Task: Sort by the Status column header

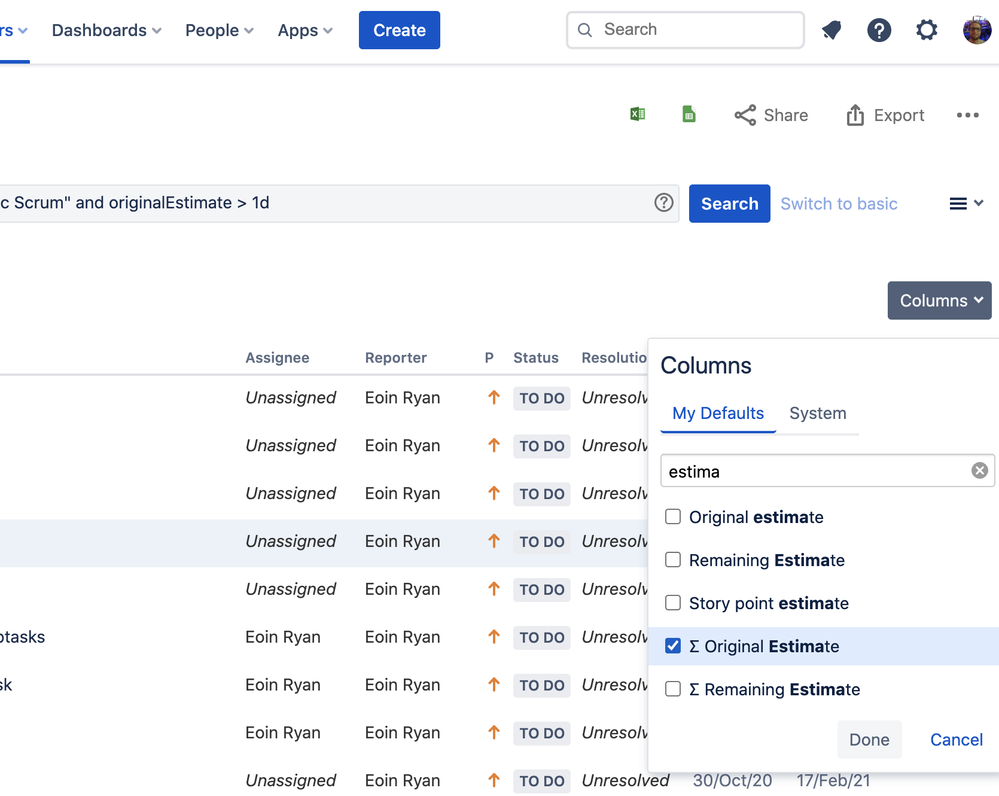Action: click(536, 358)
